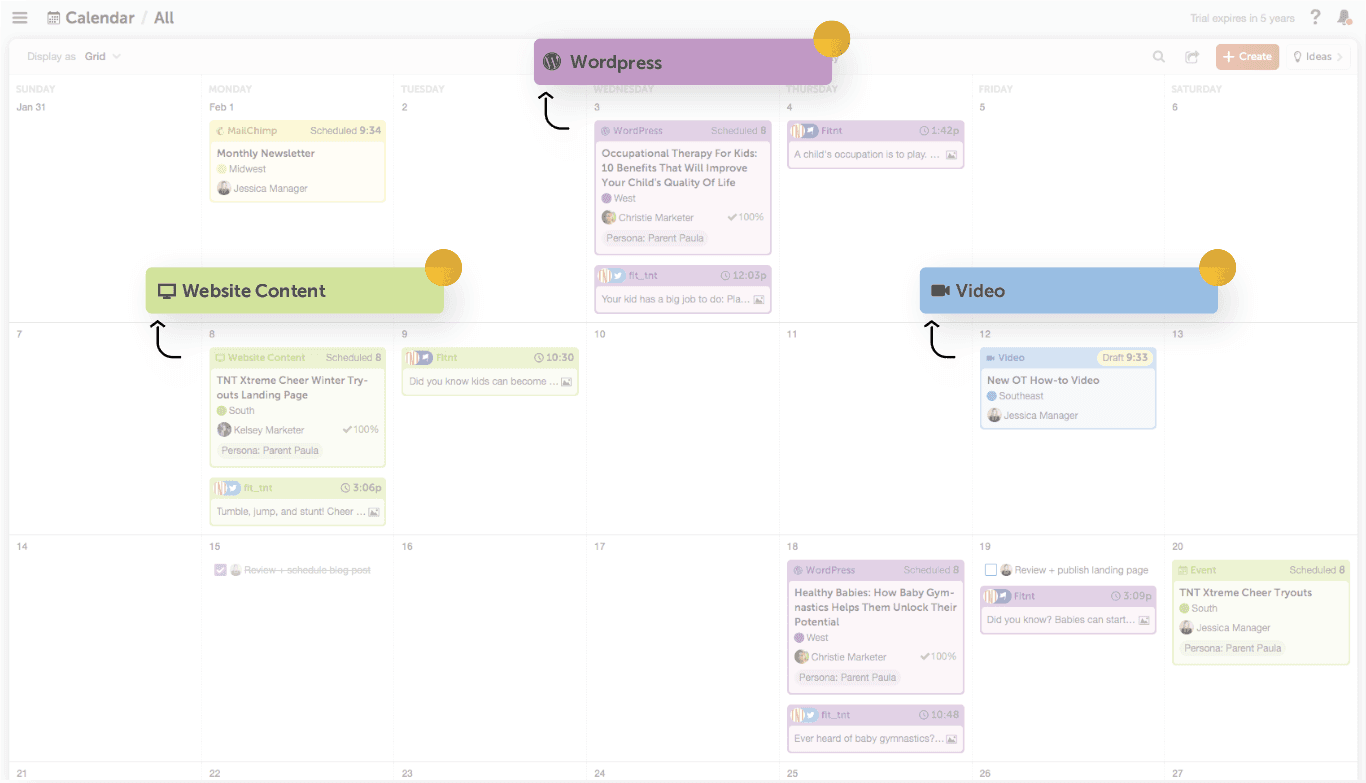Open TNT Xtreme Cheer Winter Try-outs Landing Page

[292, 388]
